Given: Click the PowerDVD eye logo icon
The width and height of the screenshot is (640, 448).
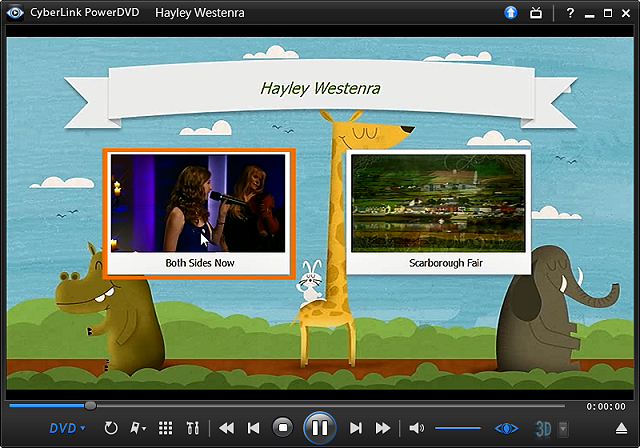Looking at the screenshot, I should pos(16,13).
